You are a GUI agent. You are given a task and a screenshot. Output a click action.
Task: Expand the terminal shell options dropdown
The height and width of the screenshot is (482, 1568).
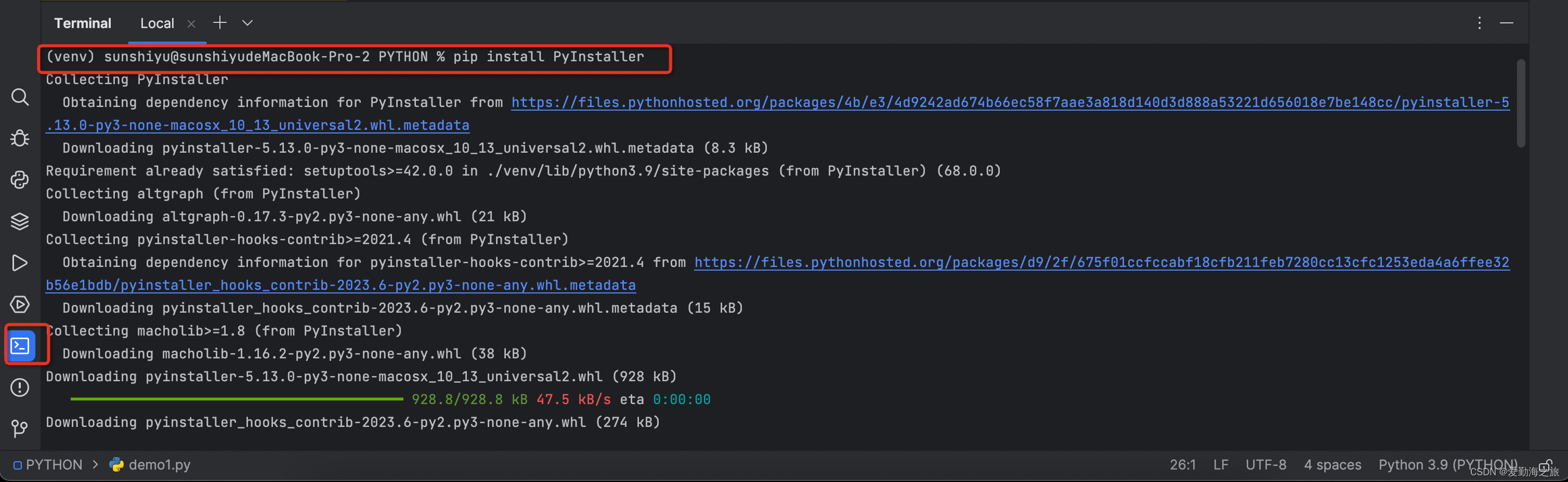[247, 22]
